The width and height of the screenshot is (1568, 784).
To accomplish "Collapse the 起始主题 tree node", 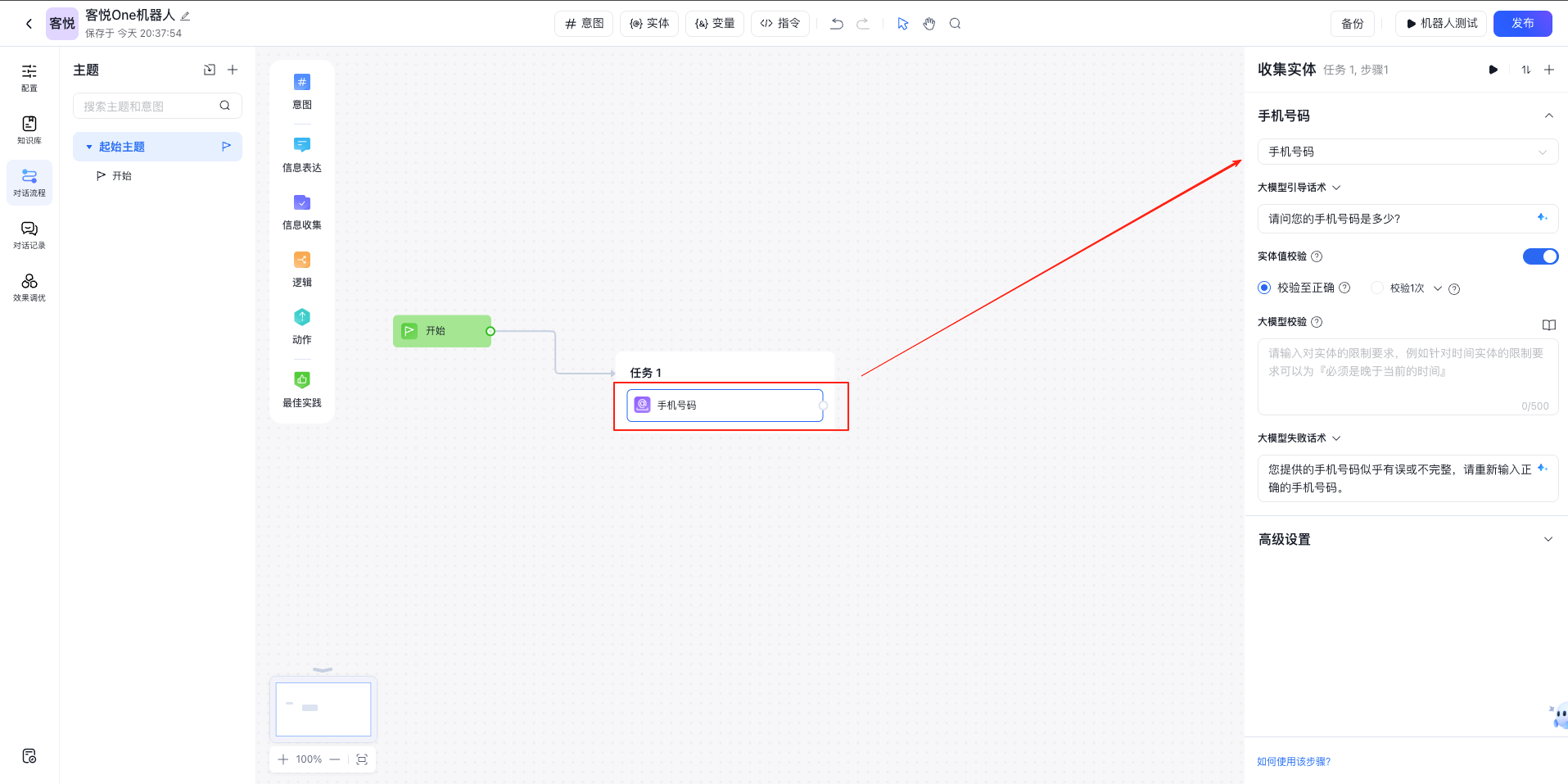I will [x=89, y=147].
